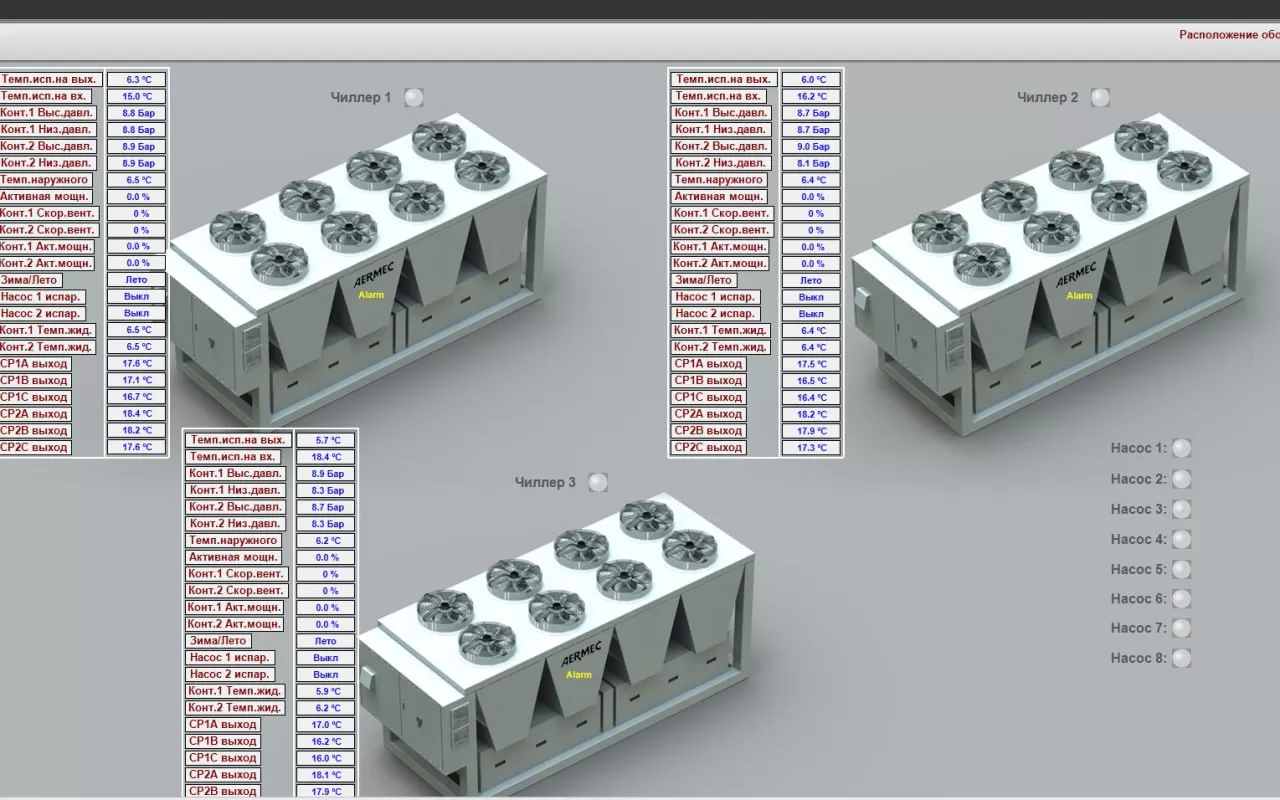The height and width of the screenshot is (800, 1280).
Task: Click the Насос 8 indicator lamp
Action: point(1181,658)
